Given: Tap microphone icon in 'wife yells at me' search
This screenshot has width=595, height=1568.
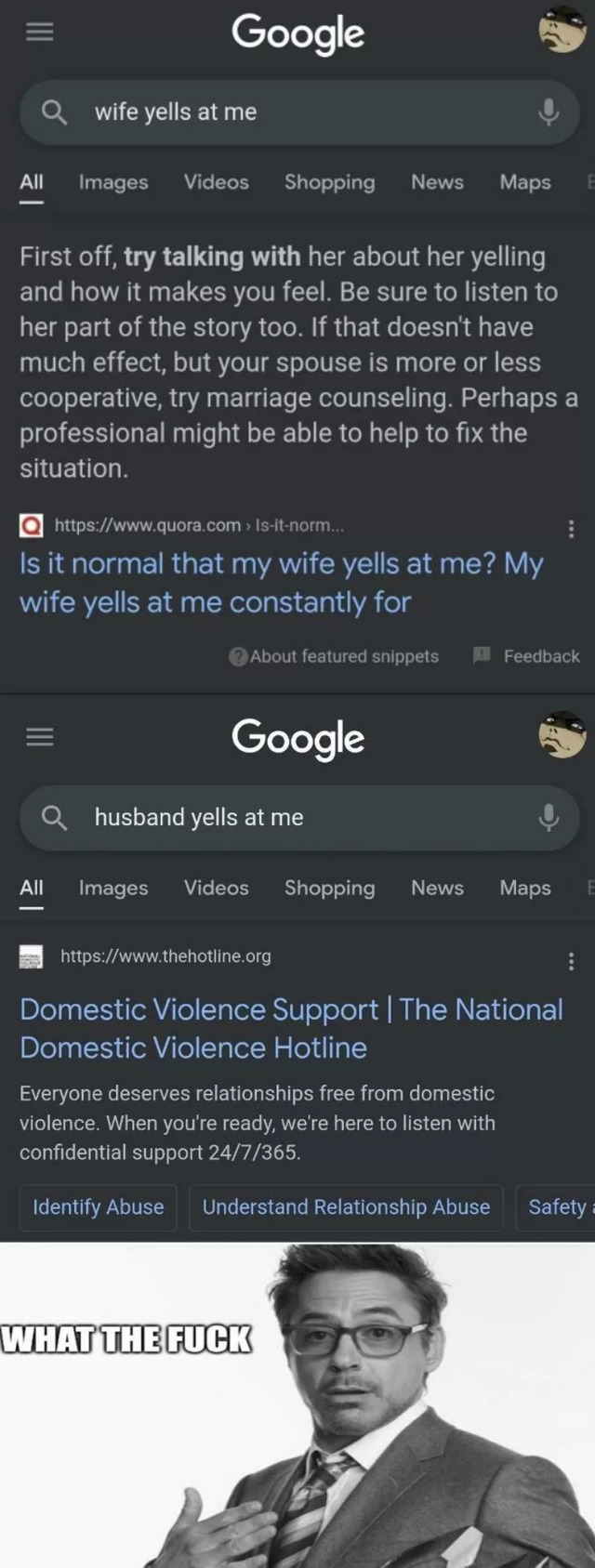Looking at the screenshot, I should coord(549,112).
